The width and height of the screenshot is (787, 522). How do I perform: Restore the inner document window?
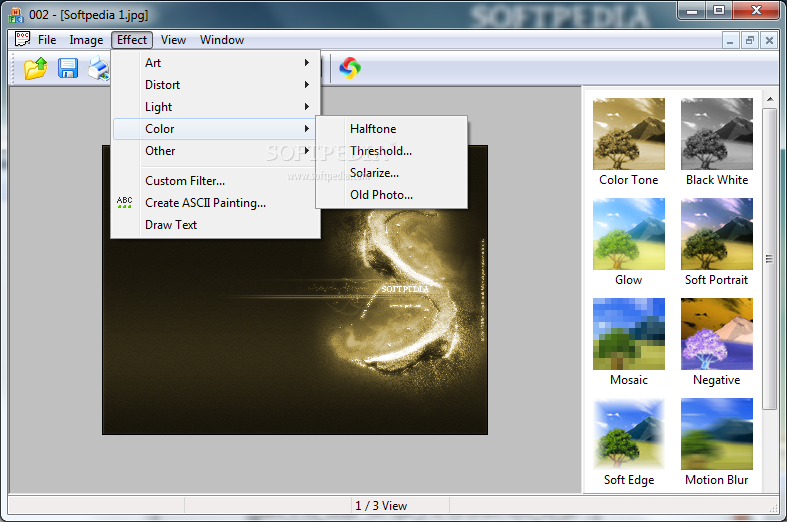tap(750, 40)
